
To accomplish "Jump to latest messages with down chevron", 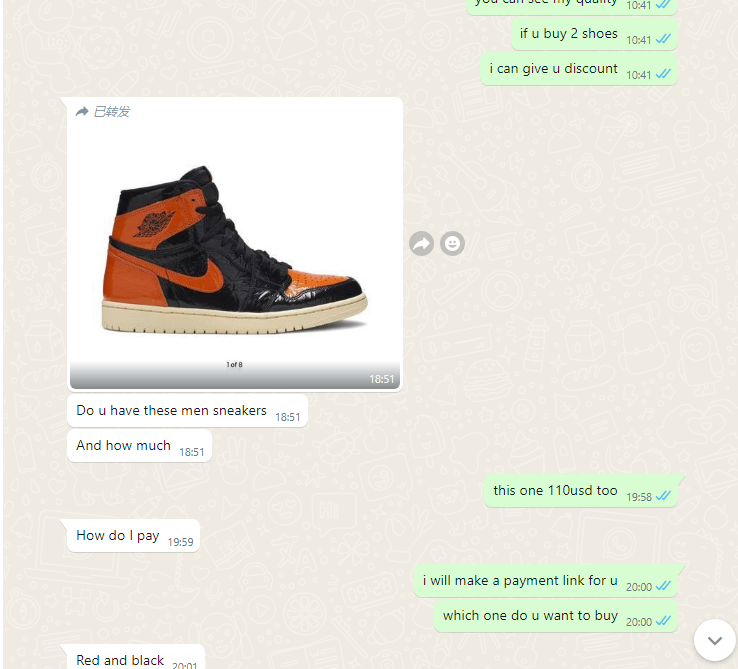I will click(714, 640).
